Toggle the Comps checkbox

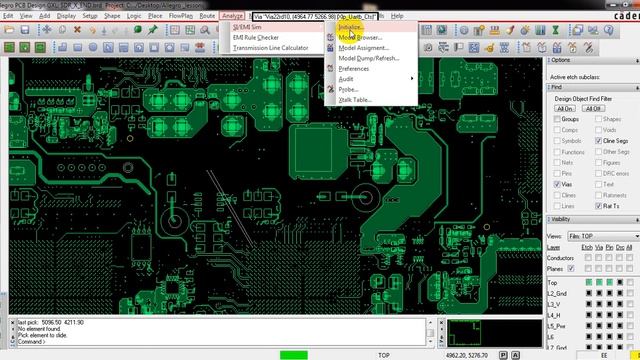click(x=557, y=130)
